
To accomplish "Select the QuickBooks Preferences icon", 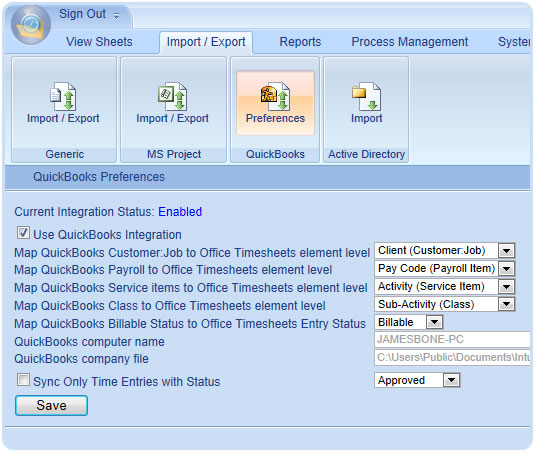I will (275, 103).
